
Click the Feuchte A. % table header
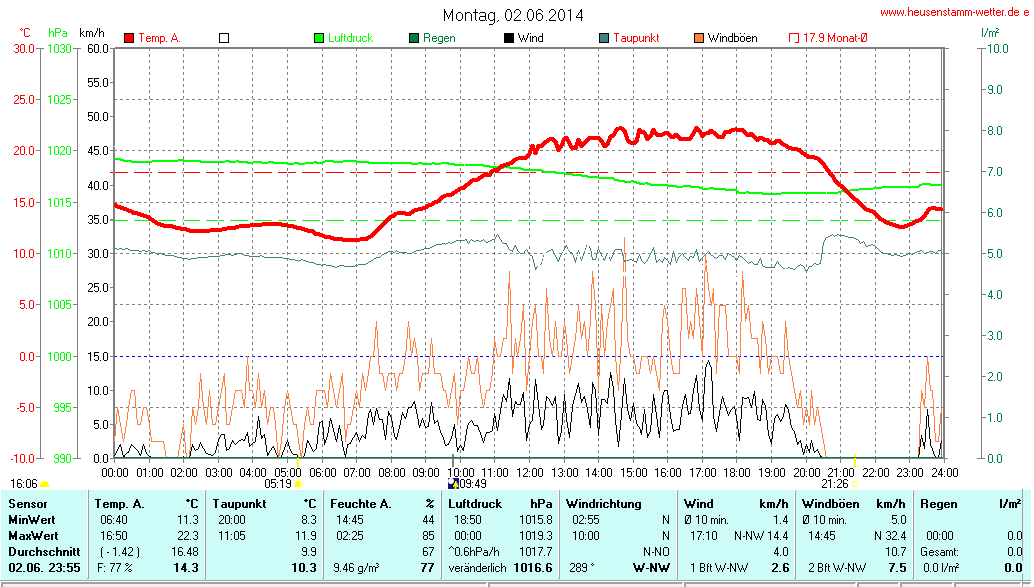382,504
